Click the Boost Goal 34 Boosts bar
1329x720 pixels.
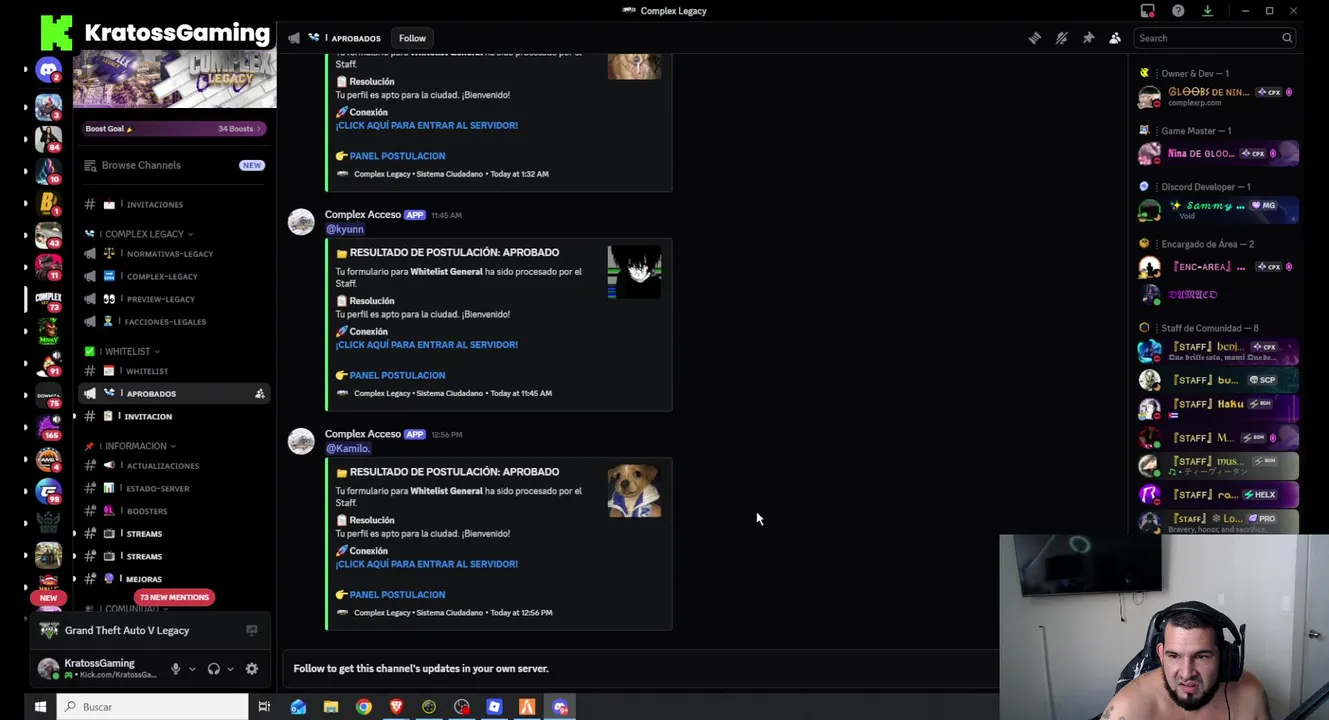174,128
